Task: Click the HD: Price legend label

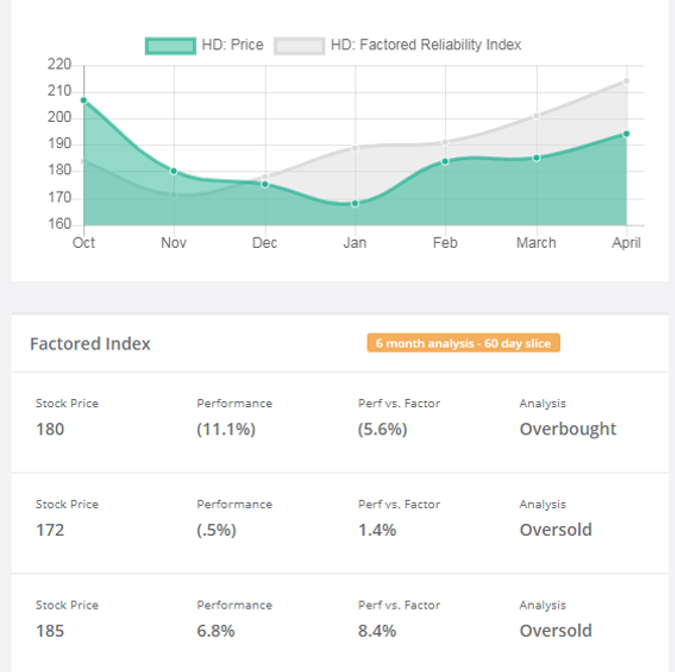Action: coord(232,45)
